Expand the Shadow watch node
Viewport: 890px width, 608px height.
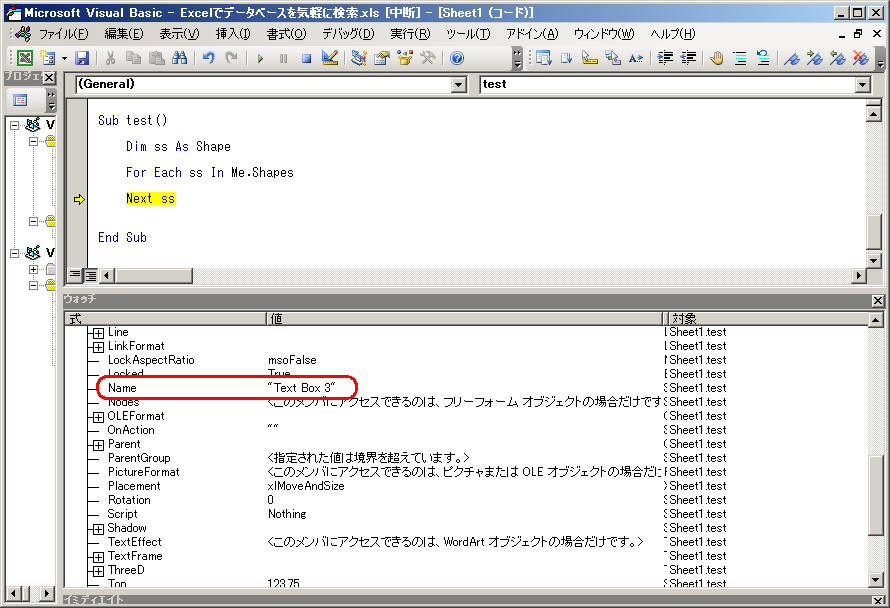pyautogui.click(x=98, y=528)
